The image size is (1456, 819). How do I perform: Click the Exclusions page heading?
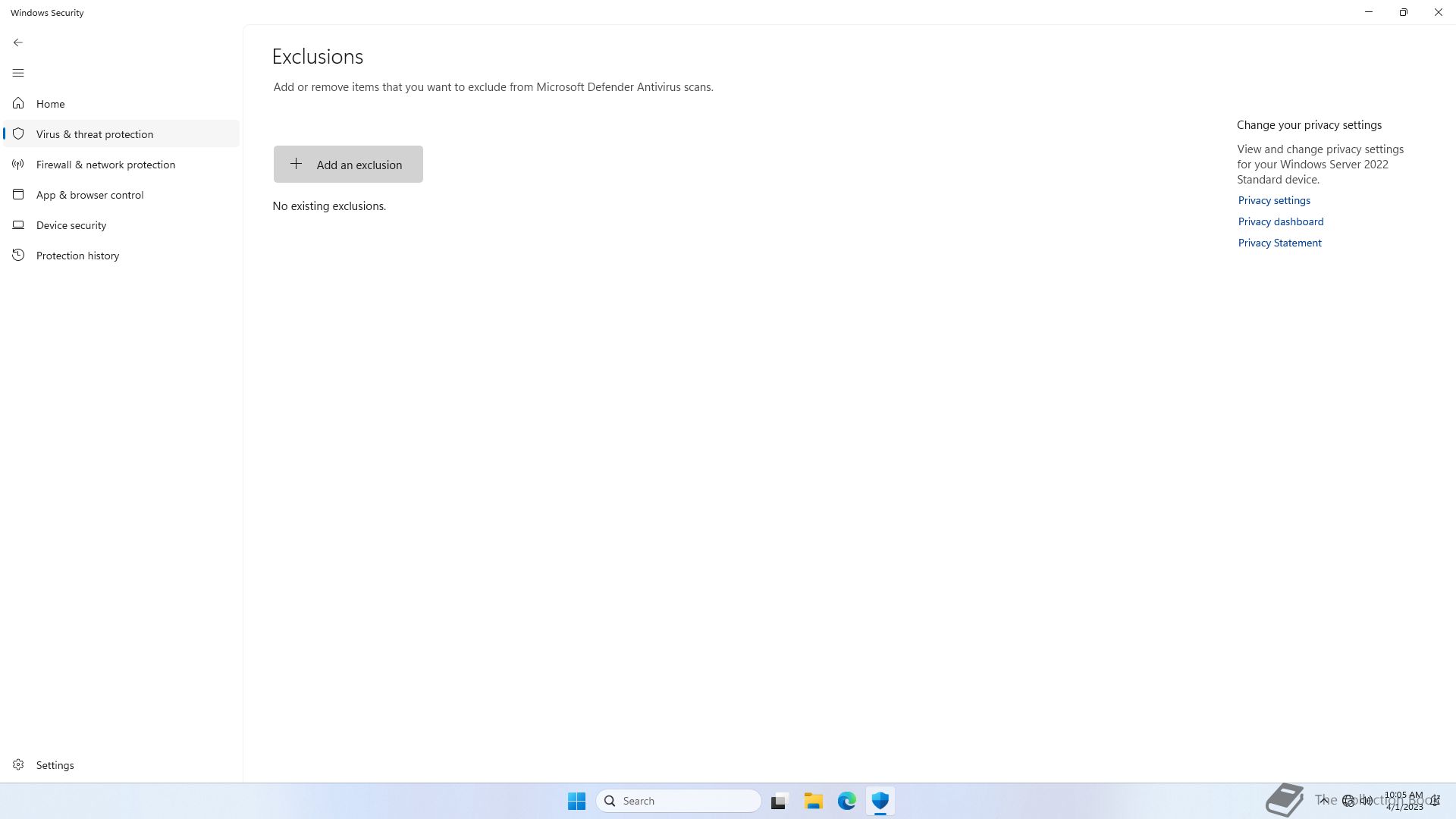(x=318, y=57)
